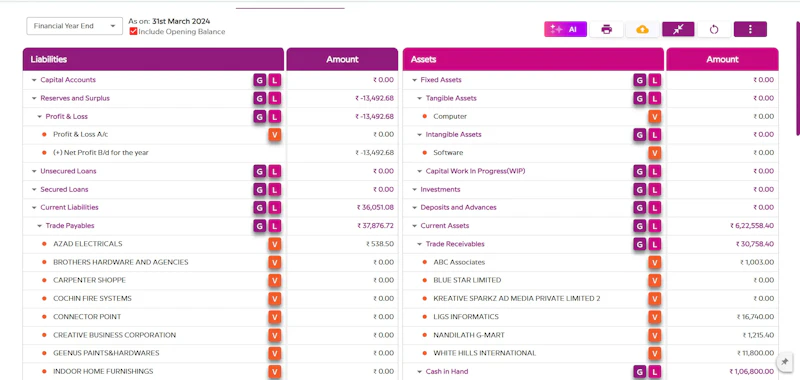Image resolution: width=800 pixels, height=380 pixels.
Task: Click G icon for Reserves and Surplus
Action: coord(260,98)
